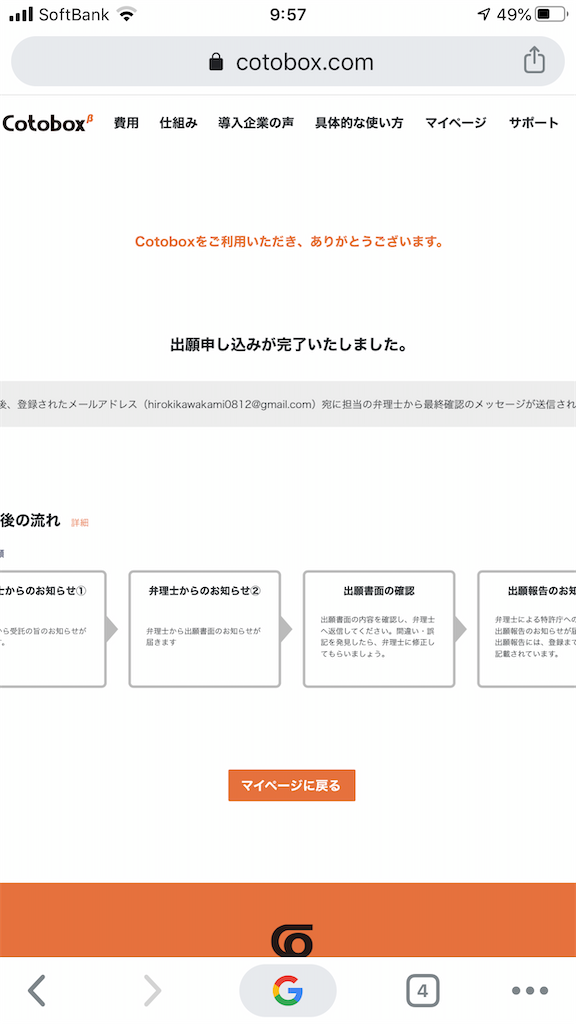Open the 具体的な使い方 menu item
The image size is (576, 1024).
[x=359, y=123]
